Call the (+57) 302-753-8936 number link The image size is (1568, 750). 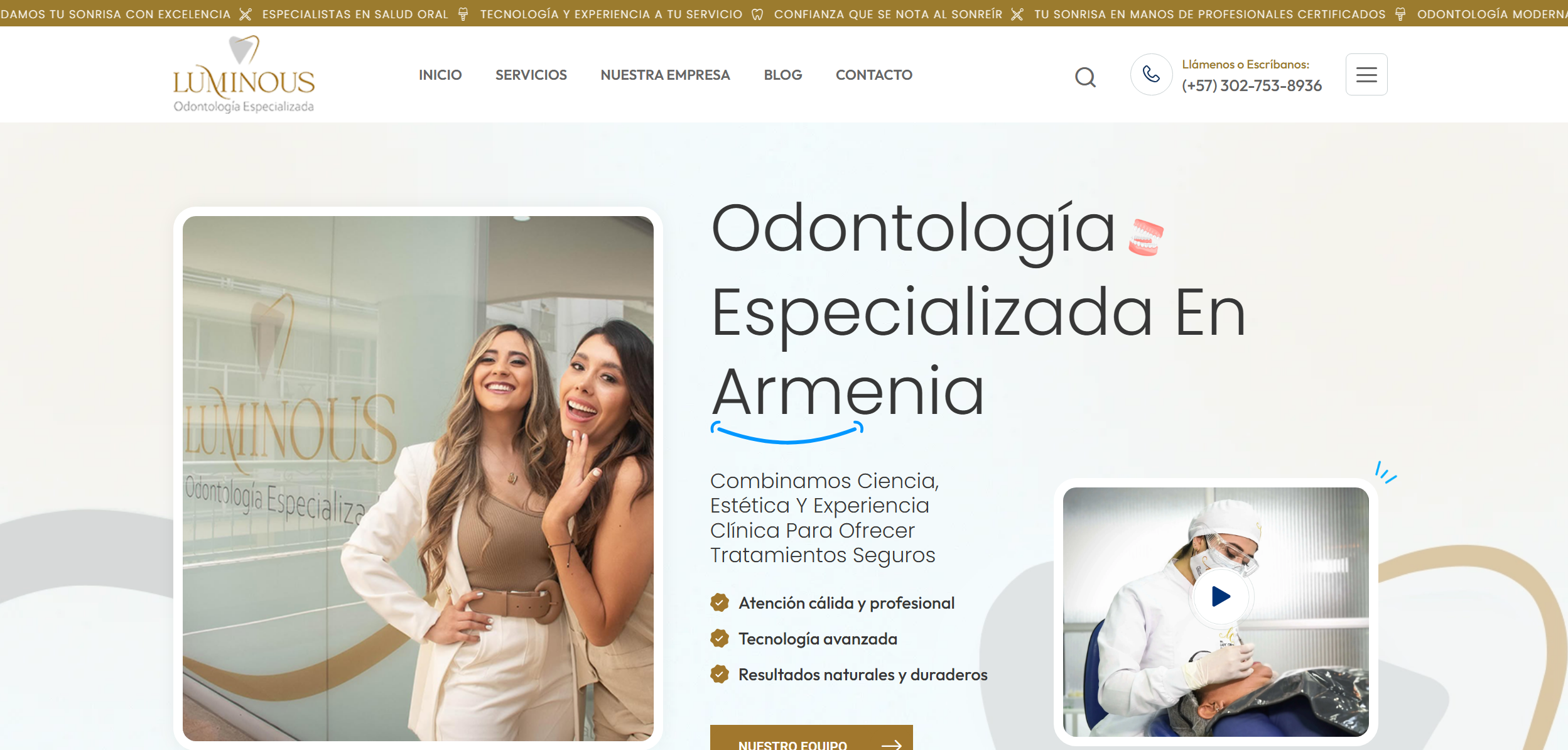click(1252, 86)
